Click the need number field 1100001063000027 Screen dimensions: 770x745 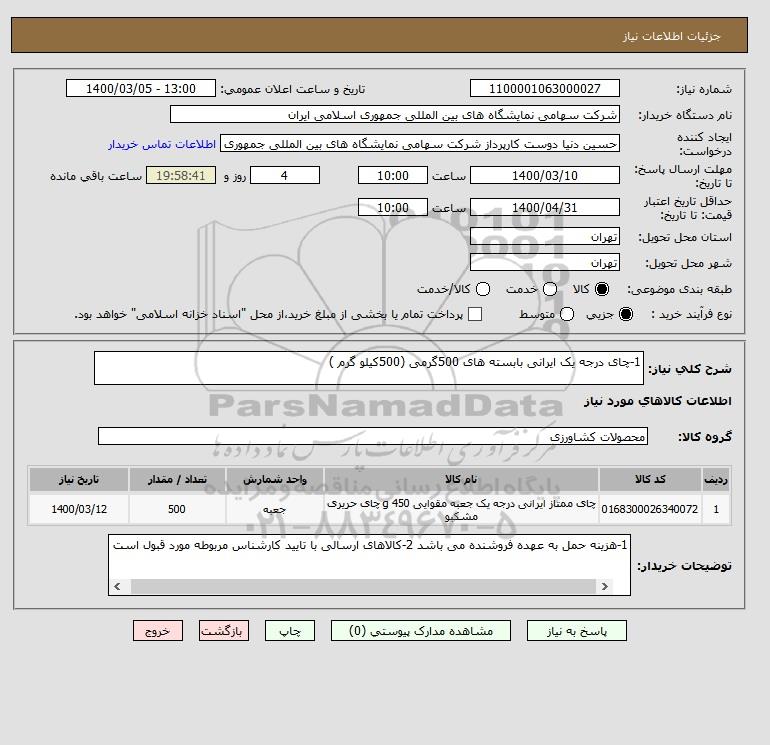pos(545,88)
